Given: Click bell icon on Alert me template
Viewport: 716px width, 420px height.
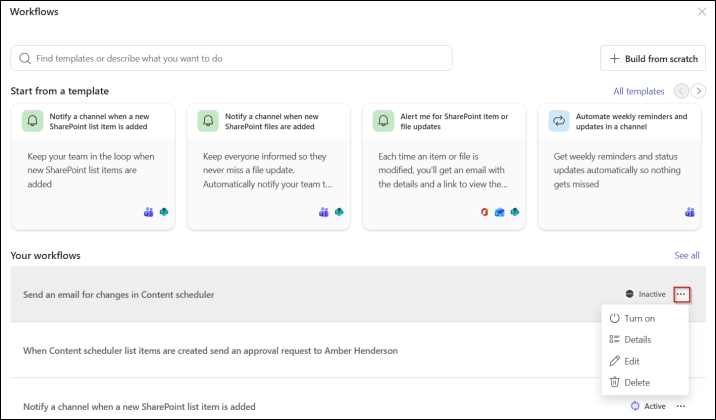Looking at the screenshot, I should (x=383, y=121).
